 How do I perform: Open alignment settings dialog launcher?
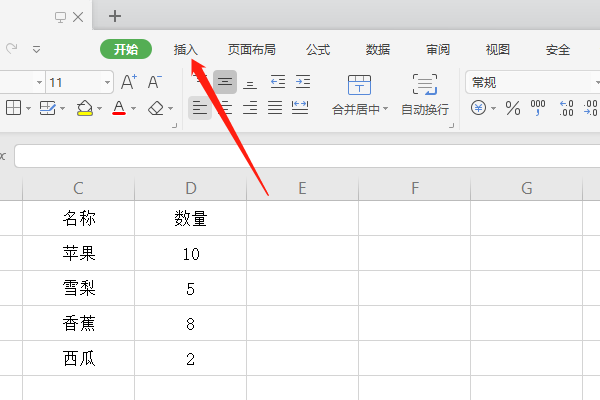click(x=452, y=125)
